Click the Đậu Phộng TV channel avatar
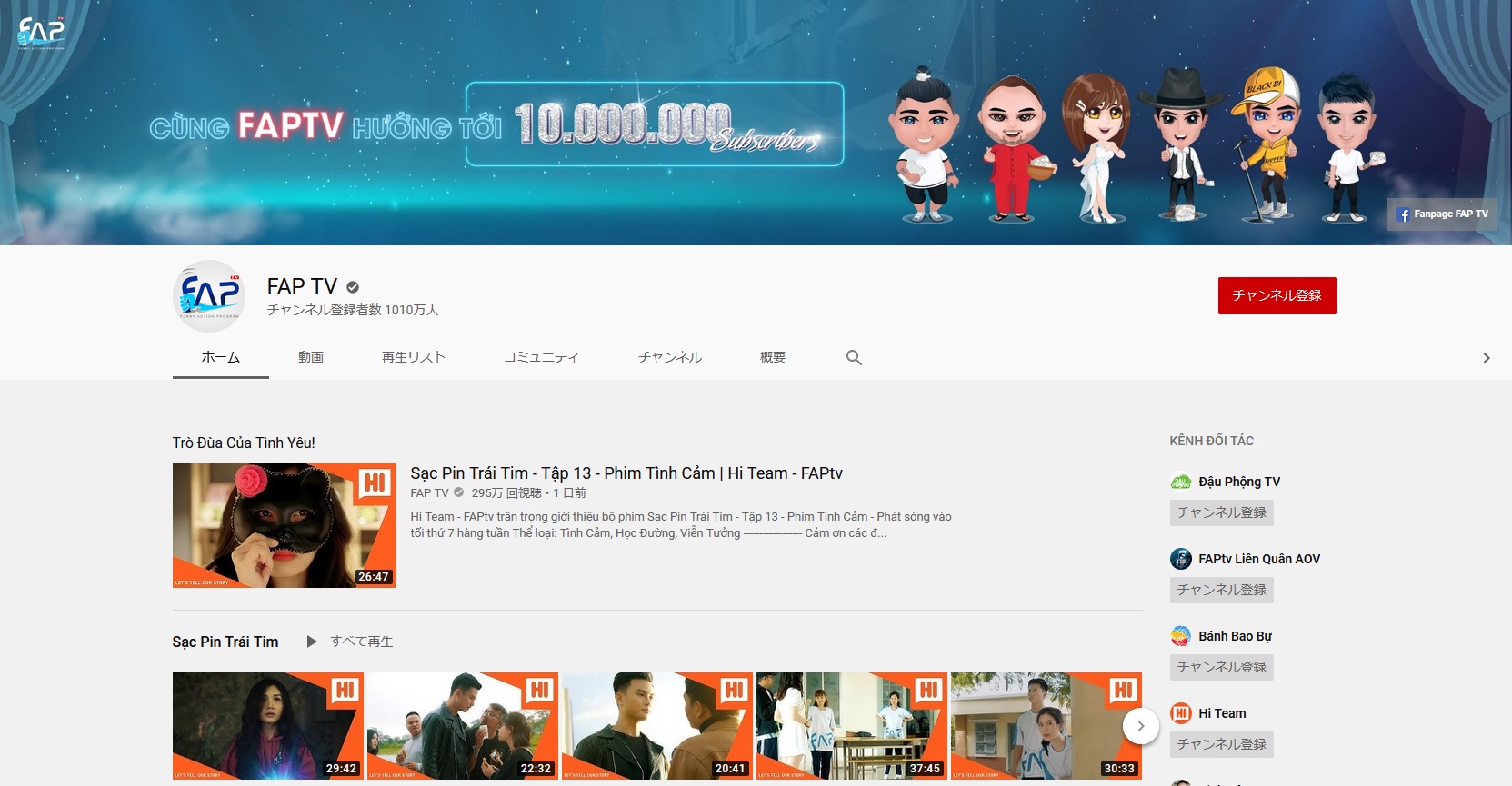This screenshot has width=1512, height=786. pyautogui.click(x=1181, y=482)
